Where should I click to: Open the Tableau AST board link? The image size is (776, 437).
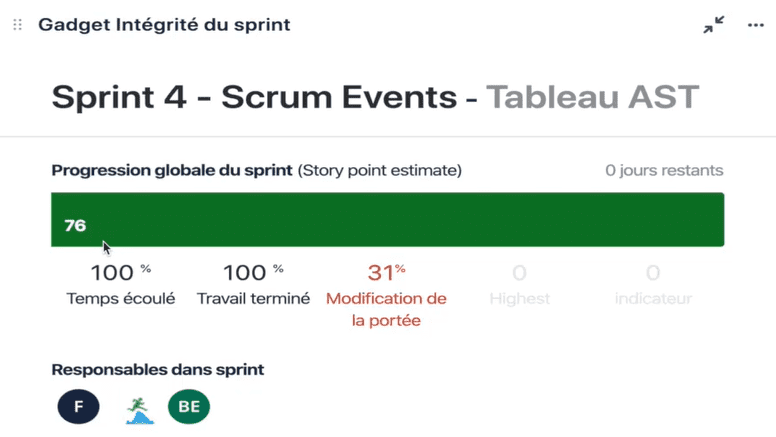tap(592, 97)
